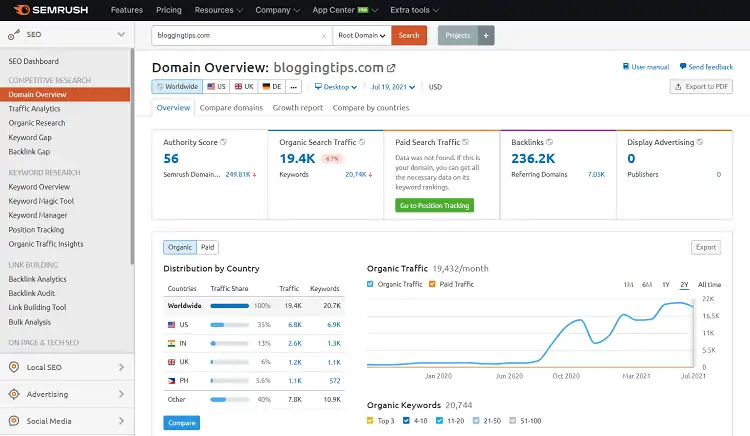Click the US flag icon in region filter
Viewport: 750px width, 436px height.
pos(211,87)
